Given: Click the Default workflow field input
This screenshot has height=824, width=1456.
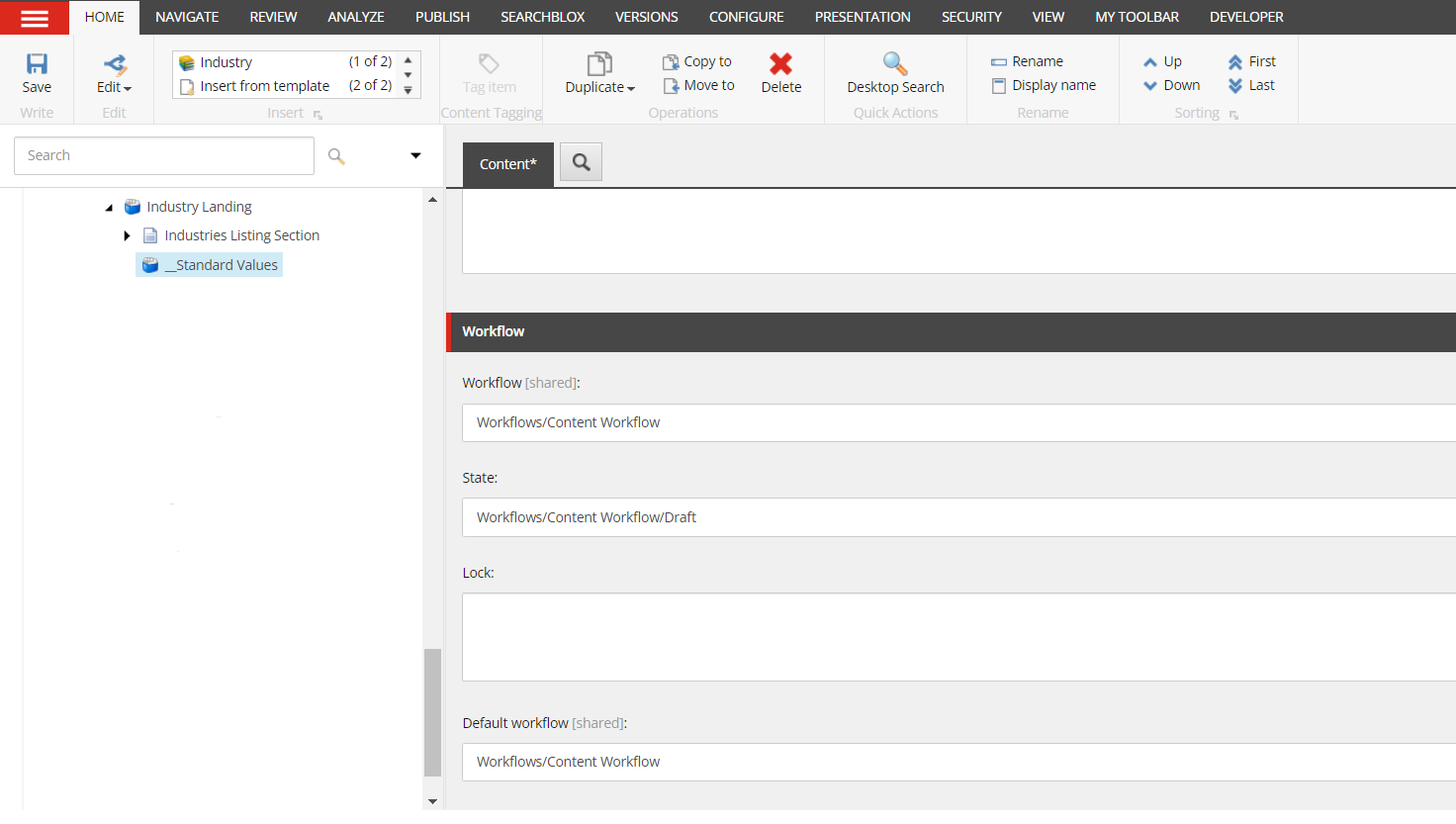Looking at the screenshot, I should point(958,762).
